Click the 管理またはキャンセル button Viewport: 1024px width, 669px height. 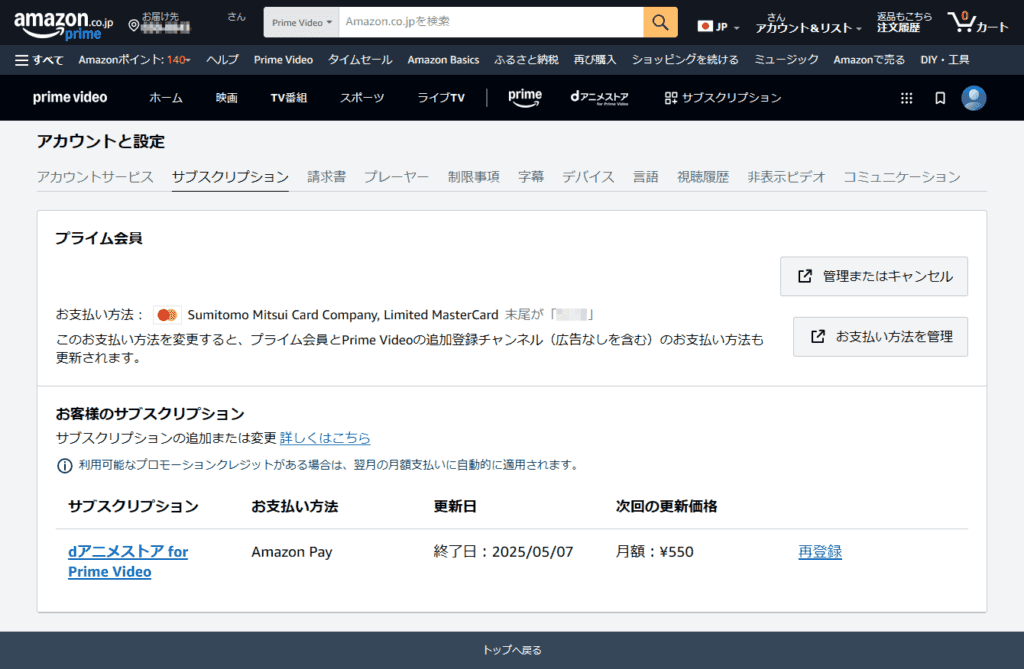[x=874, y=276]
